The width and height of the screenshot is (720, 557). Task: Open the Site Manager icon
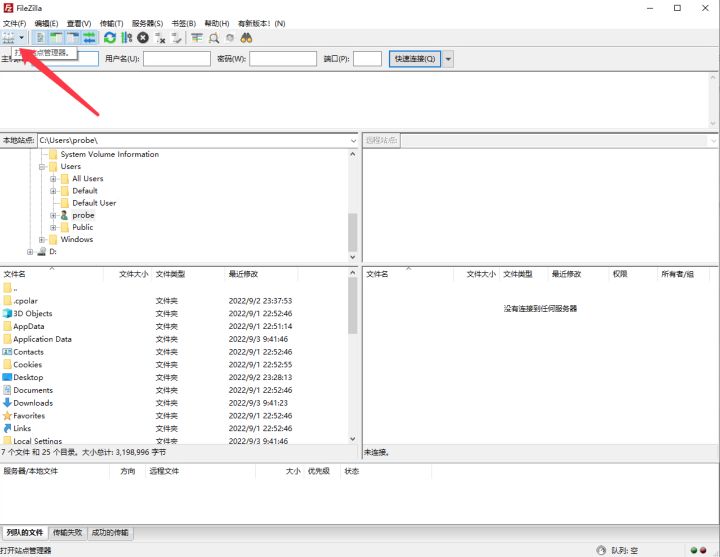(9, 37)
